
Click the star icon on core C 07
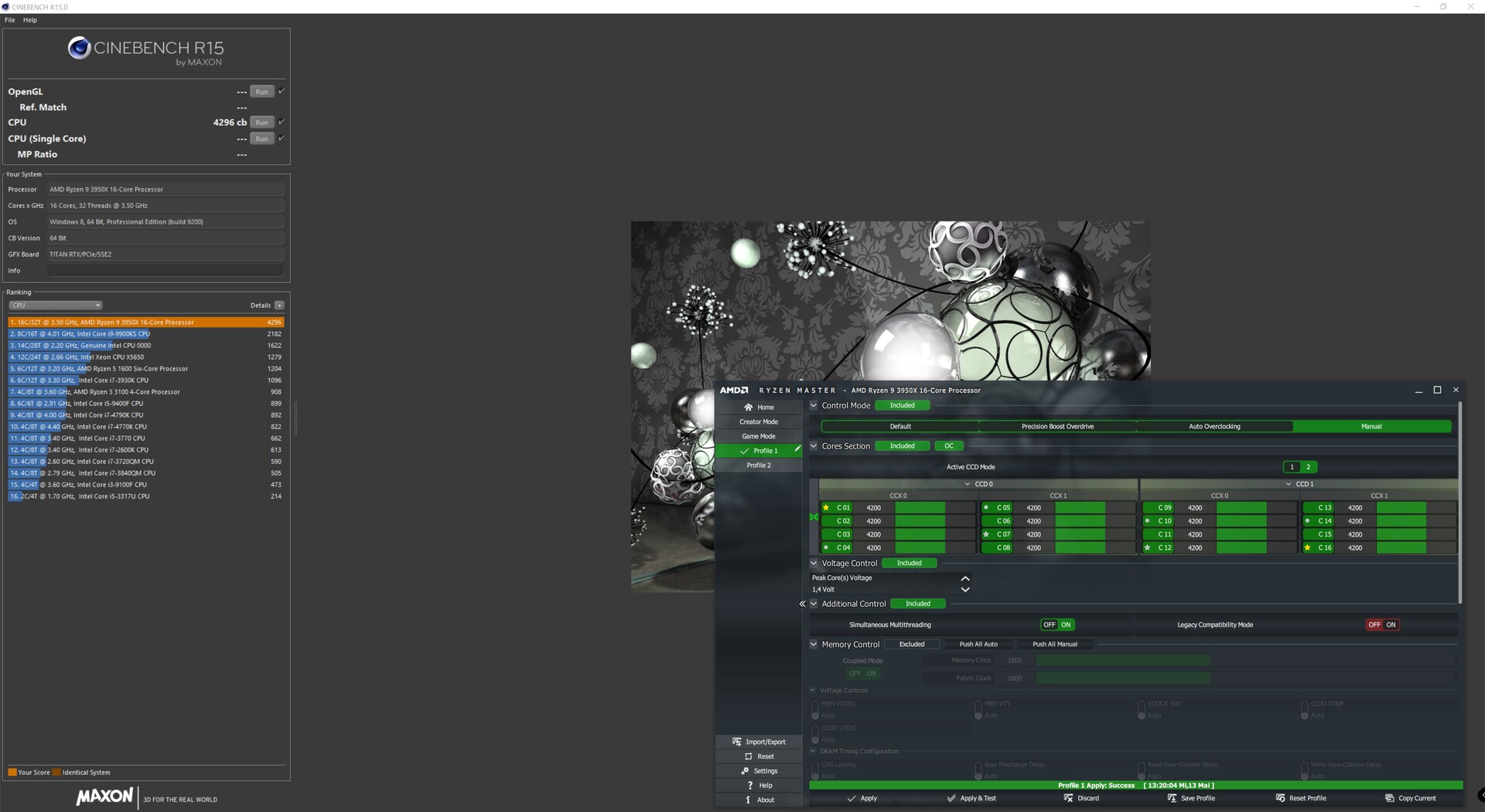986,534
